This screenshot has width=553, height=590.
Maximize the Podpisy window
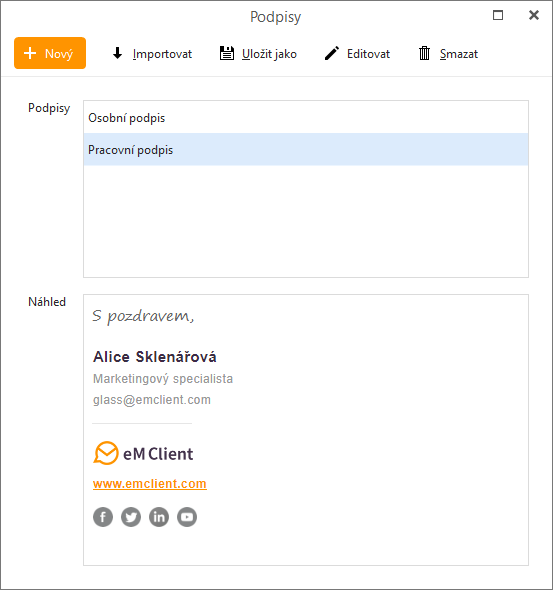[498, 15]
